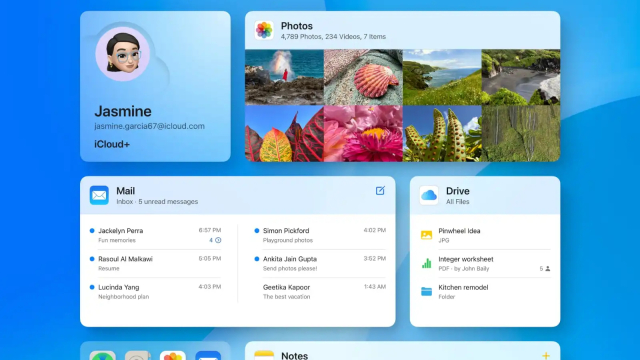Open the Drive tile title

458,191
